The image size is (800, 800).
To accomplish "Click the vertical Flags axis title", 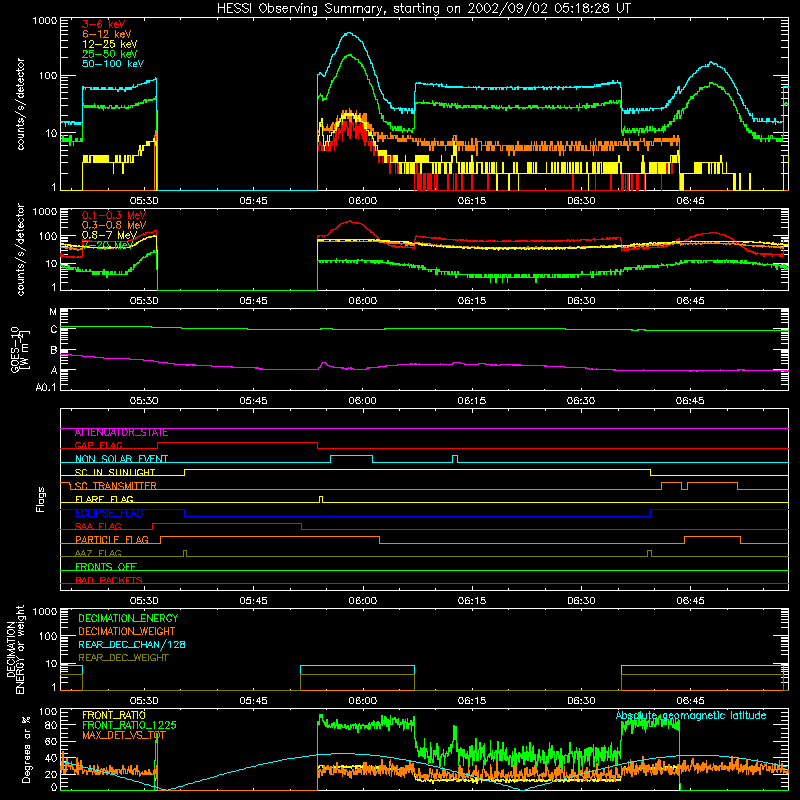I will pyautogui.click(x=41, y=499).
